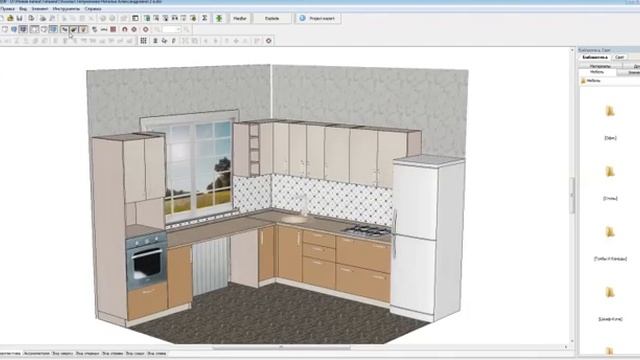Select the built-in oven in the 3D scene
Screen dimensions: 640x360
[x=147, y=261]
